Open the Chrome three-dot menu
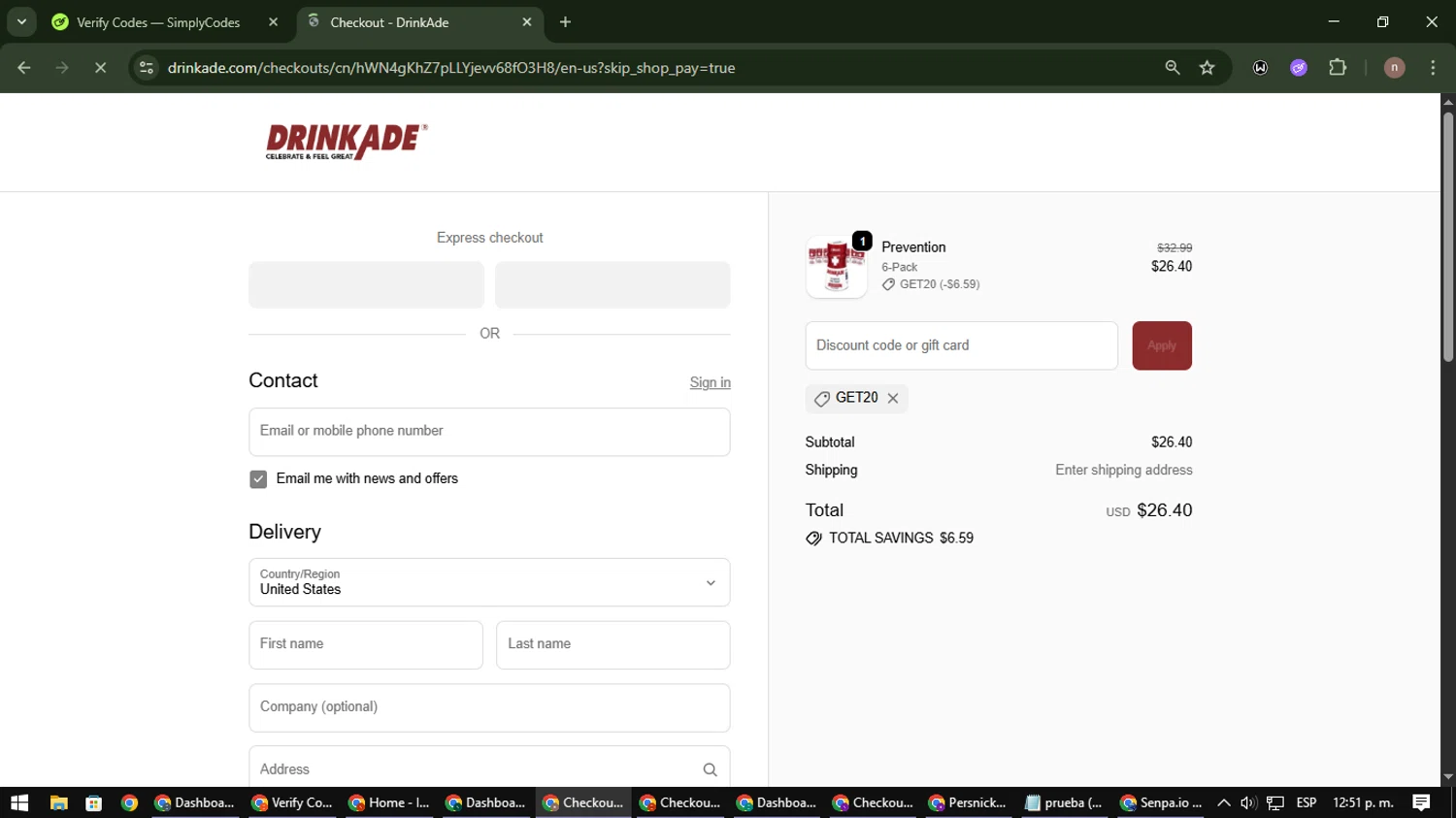Screen dimensions: 1456x818 click(x=1434, y=68)
